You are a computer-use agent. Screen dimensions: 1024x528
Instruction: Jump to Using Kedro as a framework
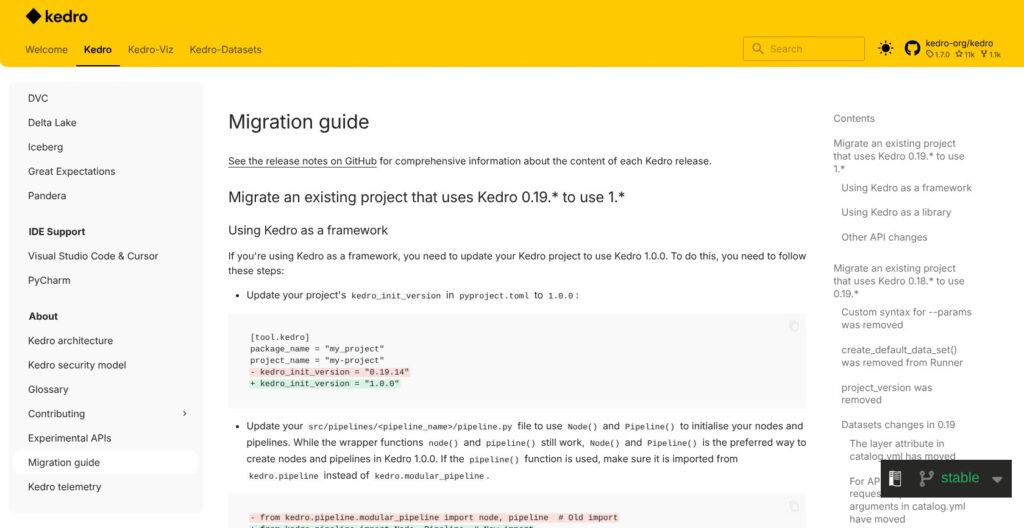coord(906,188)
